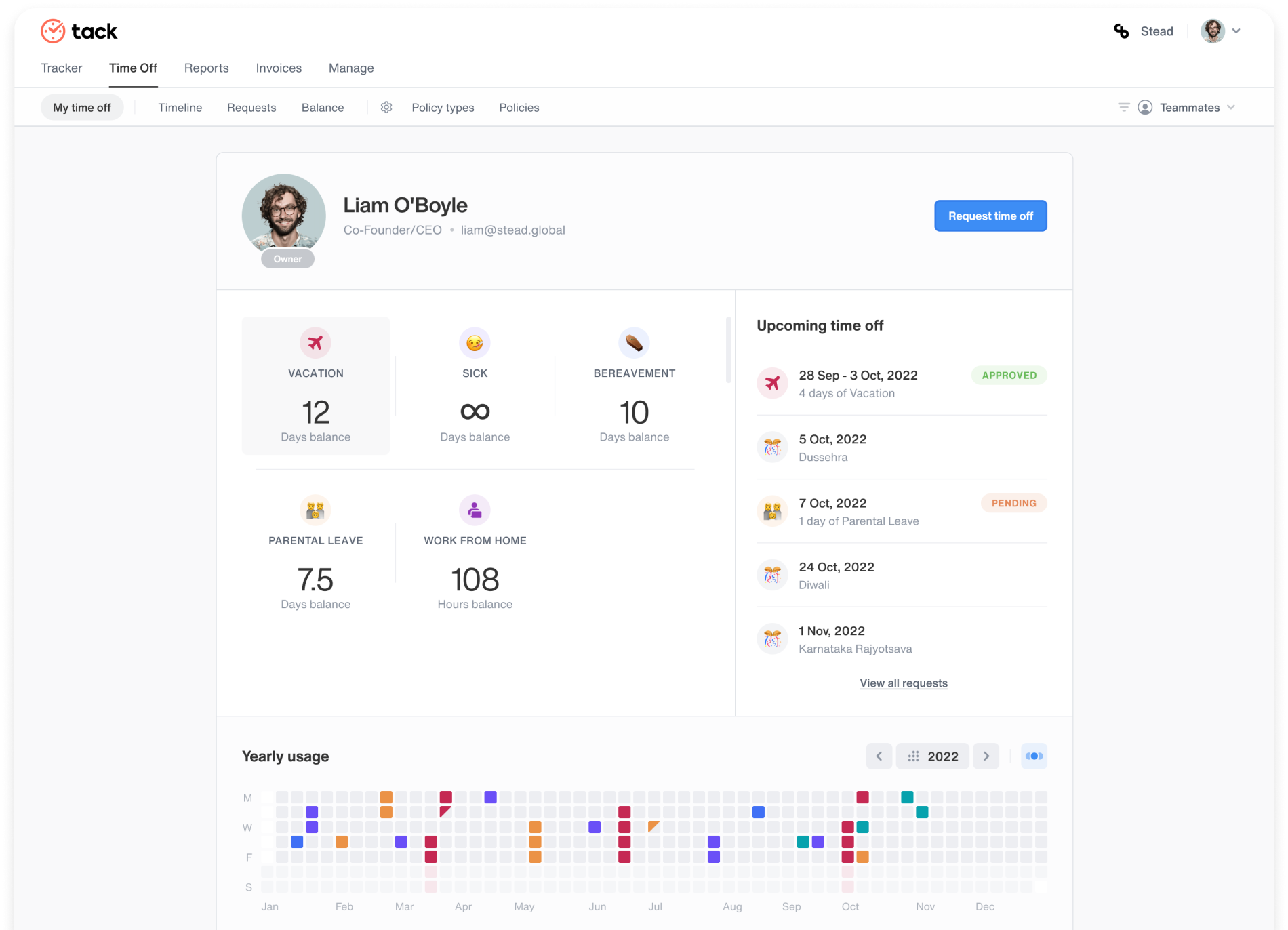
Task: Select the Vacation policy card with airplane icon
Action: (315, 384)
